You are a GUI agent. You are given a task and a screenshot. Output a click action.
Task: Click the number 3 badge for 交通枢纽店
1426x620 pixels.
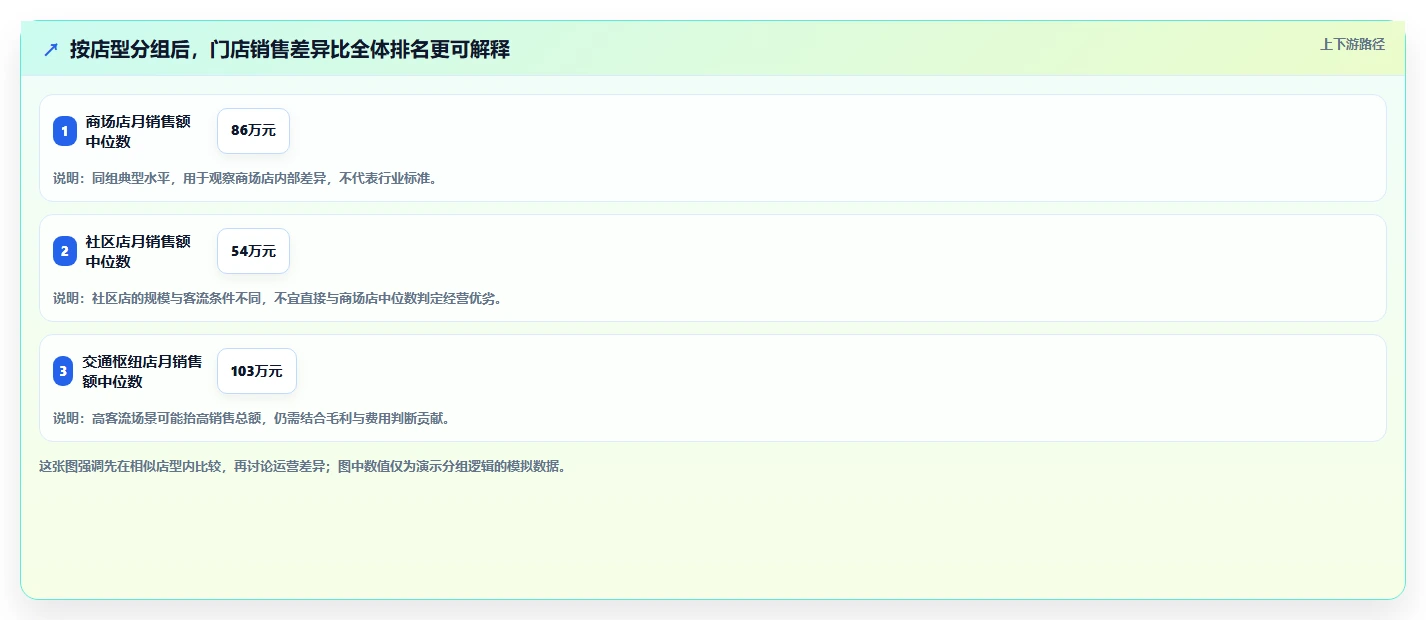click(63, 371)
